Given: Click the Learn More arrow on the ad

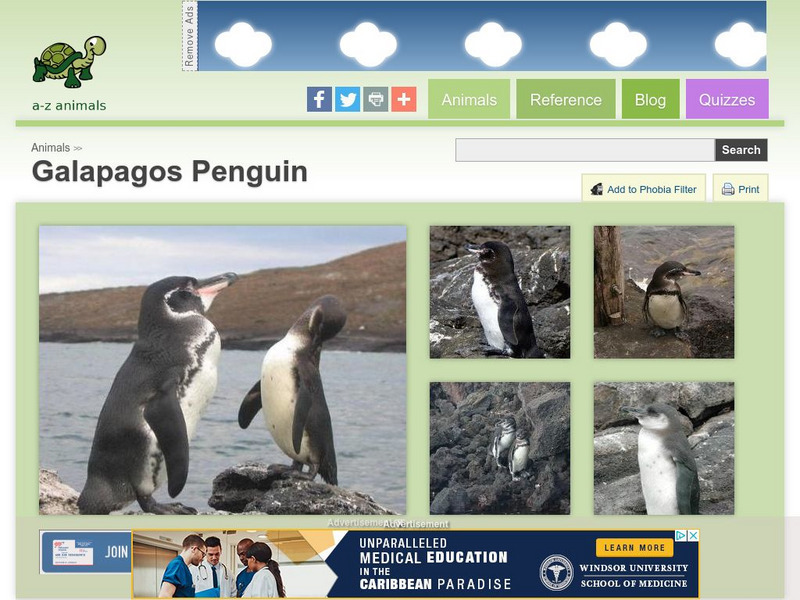Looking at the screenshot, I should click(635, 548).
